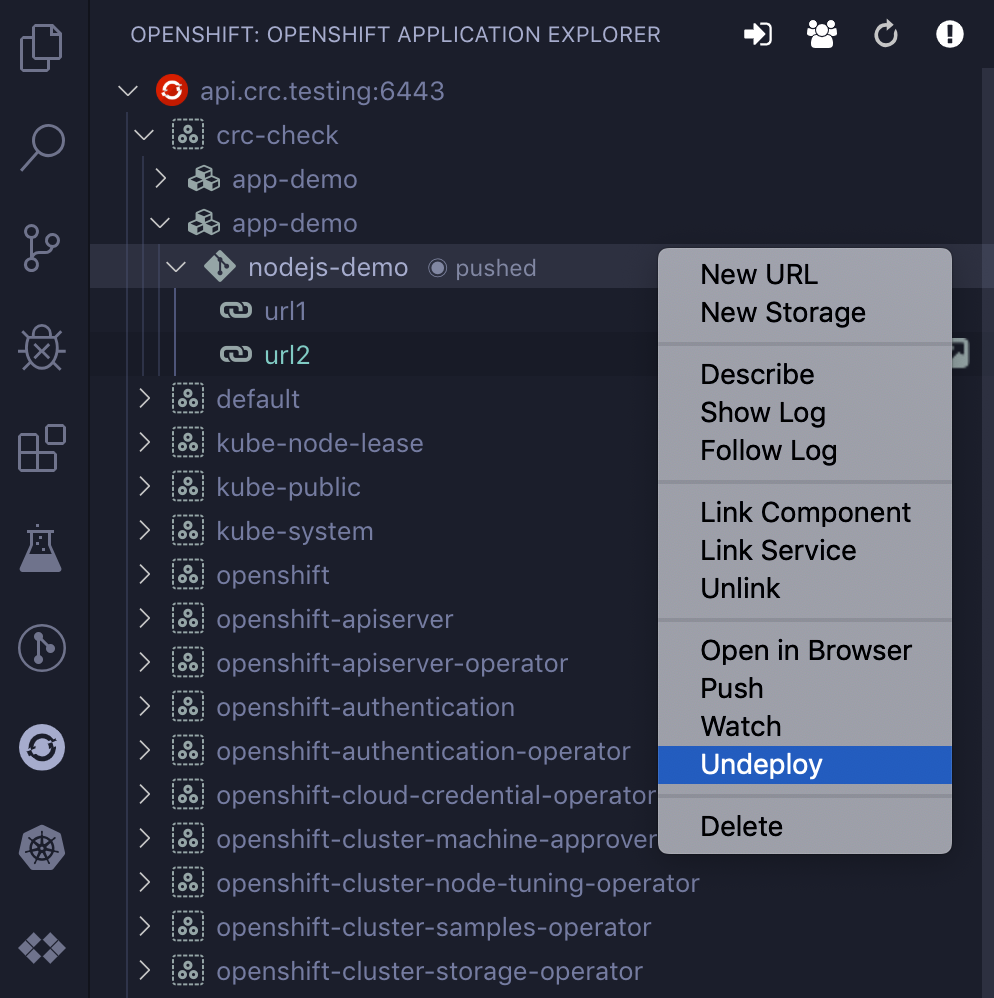Expand the openshift-authentication project
Screen dimensions: 994x998
tap(145, 707)
